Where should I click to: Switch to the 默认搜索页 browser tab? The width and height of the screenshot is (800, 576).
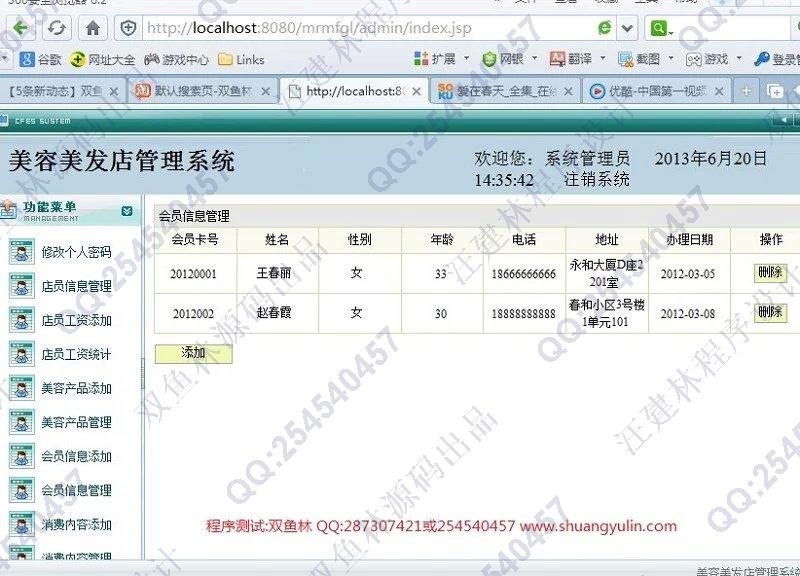pos(203,91)
